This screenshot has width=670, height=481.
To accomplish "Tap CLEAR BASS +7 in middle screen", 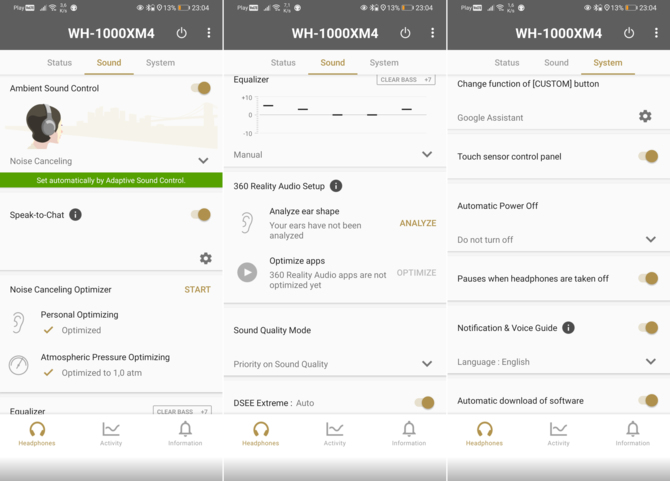I will [406, 79].
